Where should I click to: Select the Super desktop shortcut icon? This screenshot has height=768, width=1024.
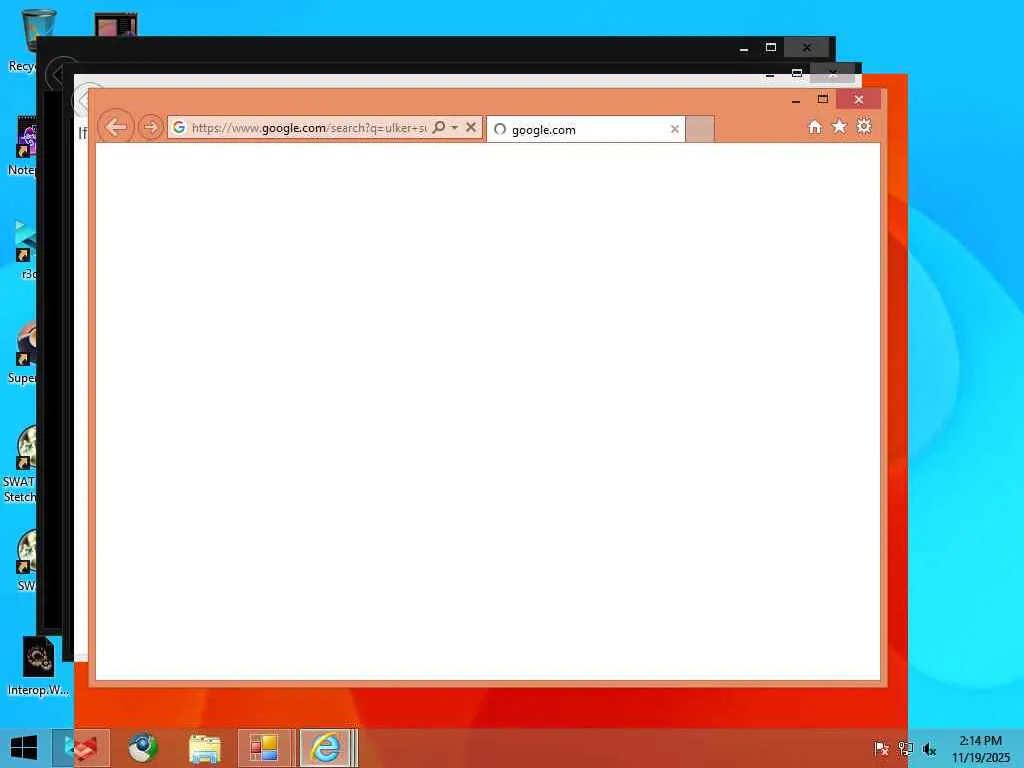(22, 353)
